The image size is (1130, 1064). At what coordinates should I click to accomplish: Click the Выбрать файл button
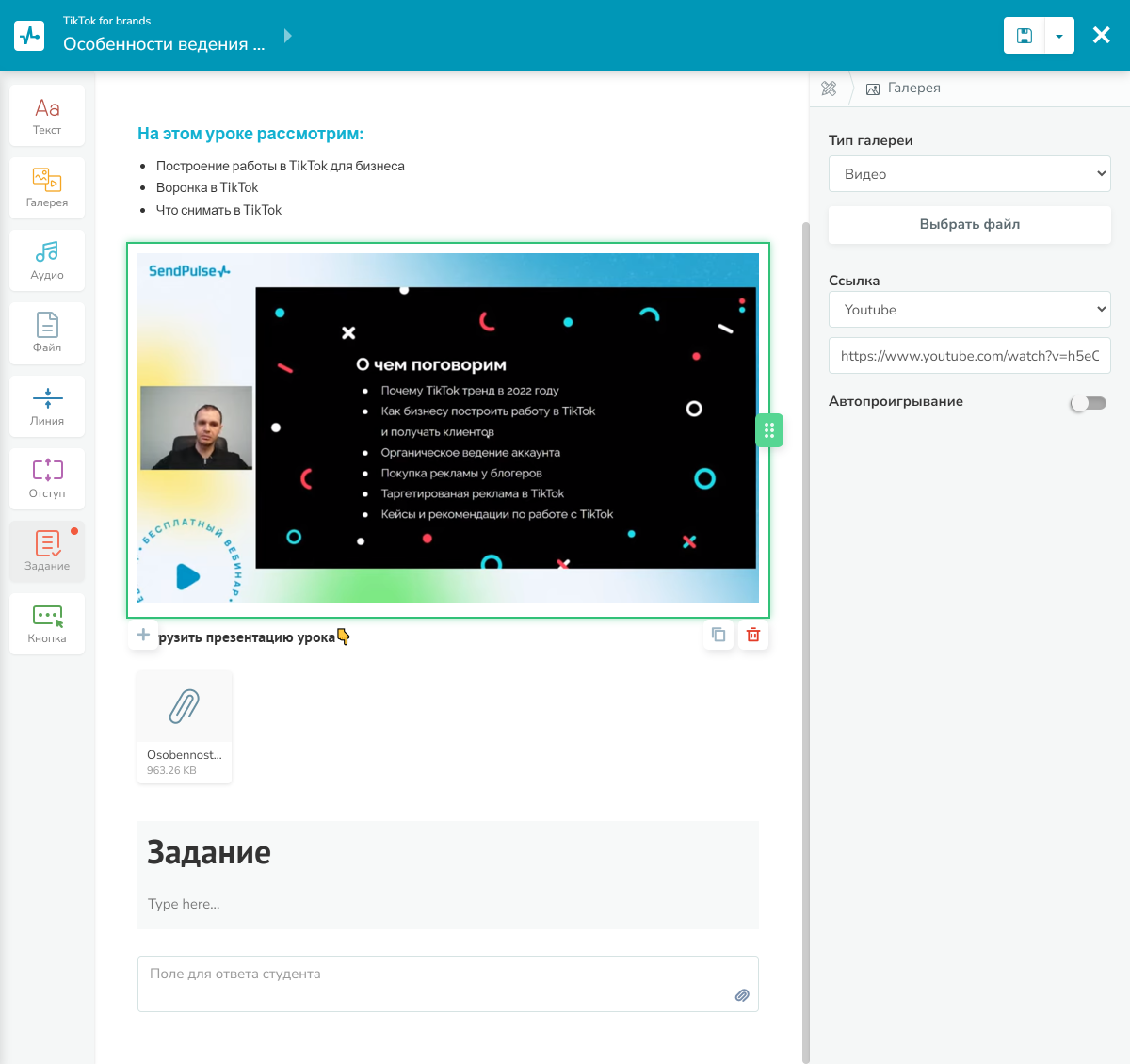coord(970,224)
